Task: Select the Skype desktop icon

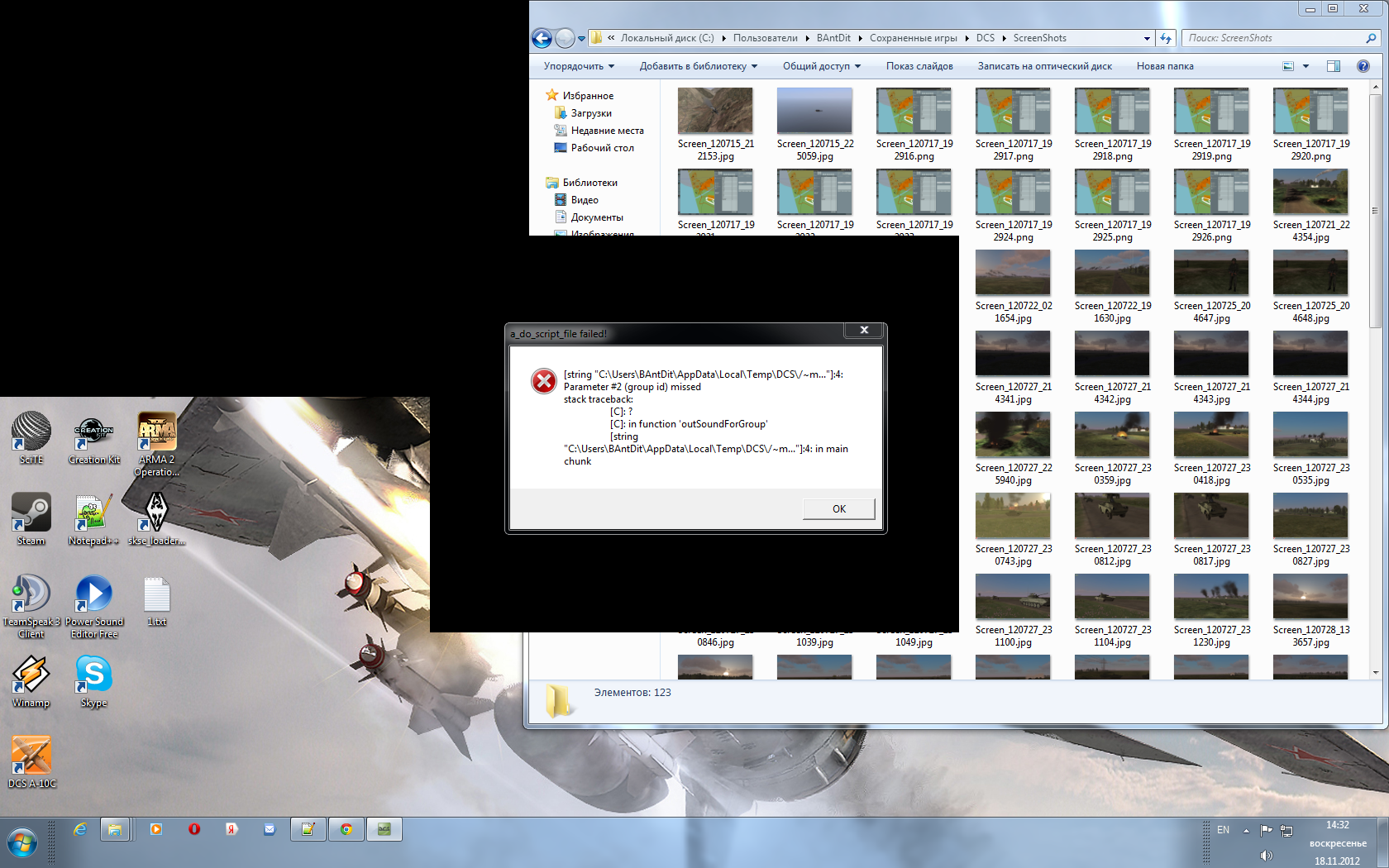Action: (x=94, y=681)
